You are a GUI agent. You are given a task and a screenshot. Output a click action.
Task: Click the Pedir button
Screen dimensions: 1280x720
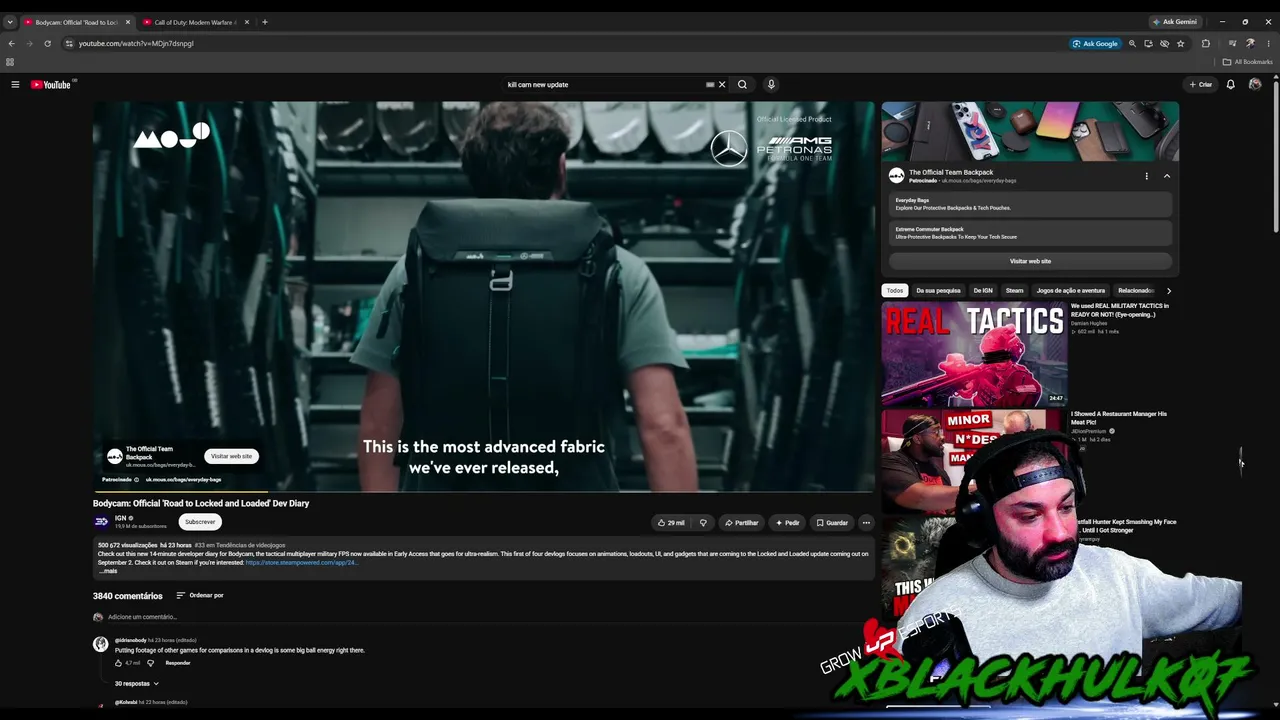point(787,523)
